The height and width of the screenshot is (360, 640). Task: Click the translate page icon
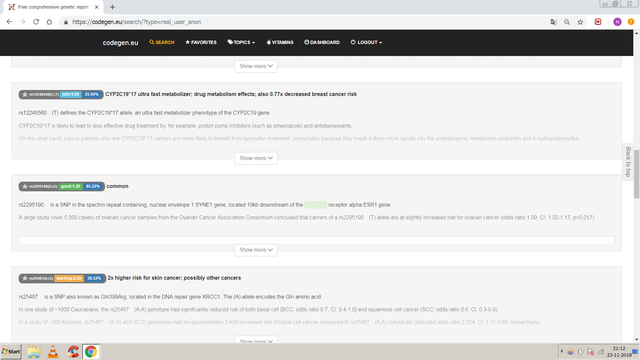(553, 22)
